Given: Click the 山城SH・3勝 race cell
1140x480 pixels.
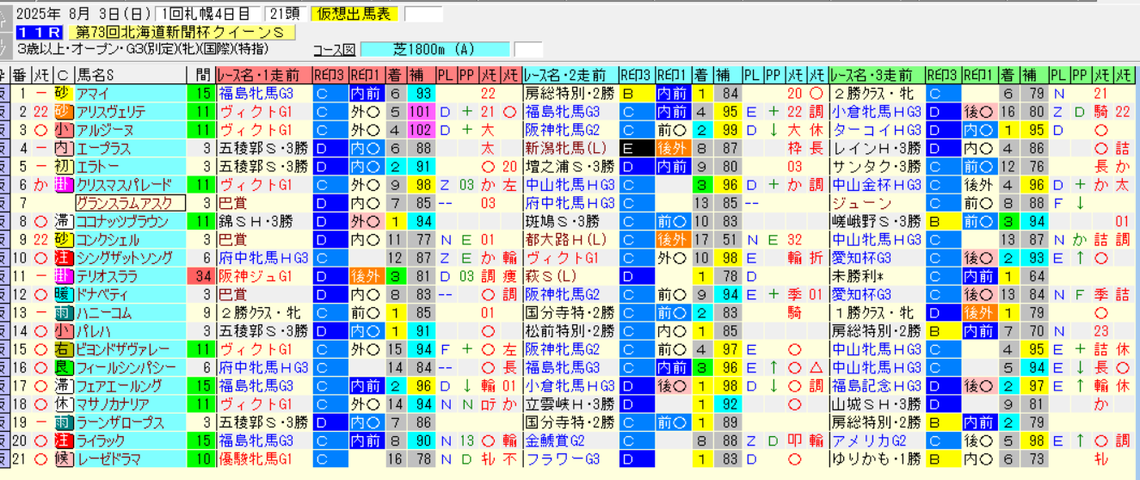Looking at the screenshot, I should [x=876, y=404].
